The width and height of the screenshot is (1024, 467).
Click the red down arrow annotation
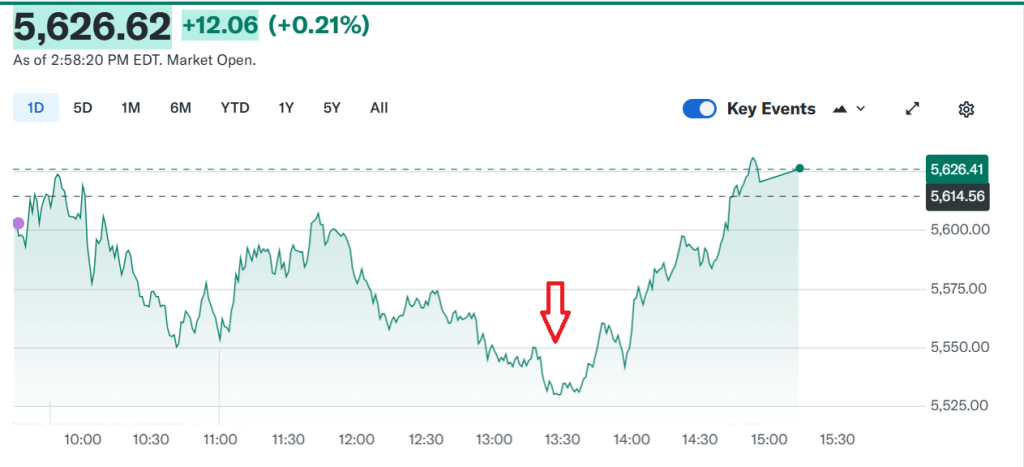point(555,312)
